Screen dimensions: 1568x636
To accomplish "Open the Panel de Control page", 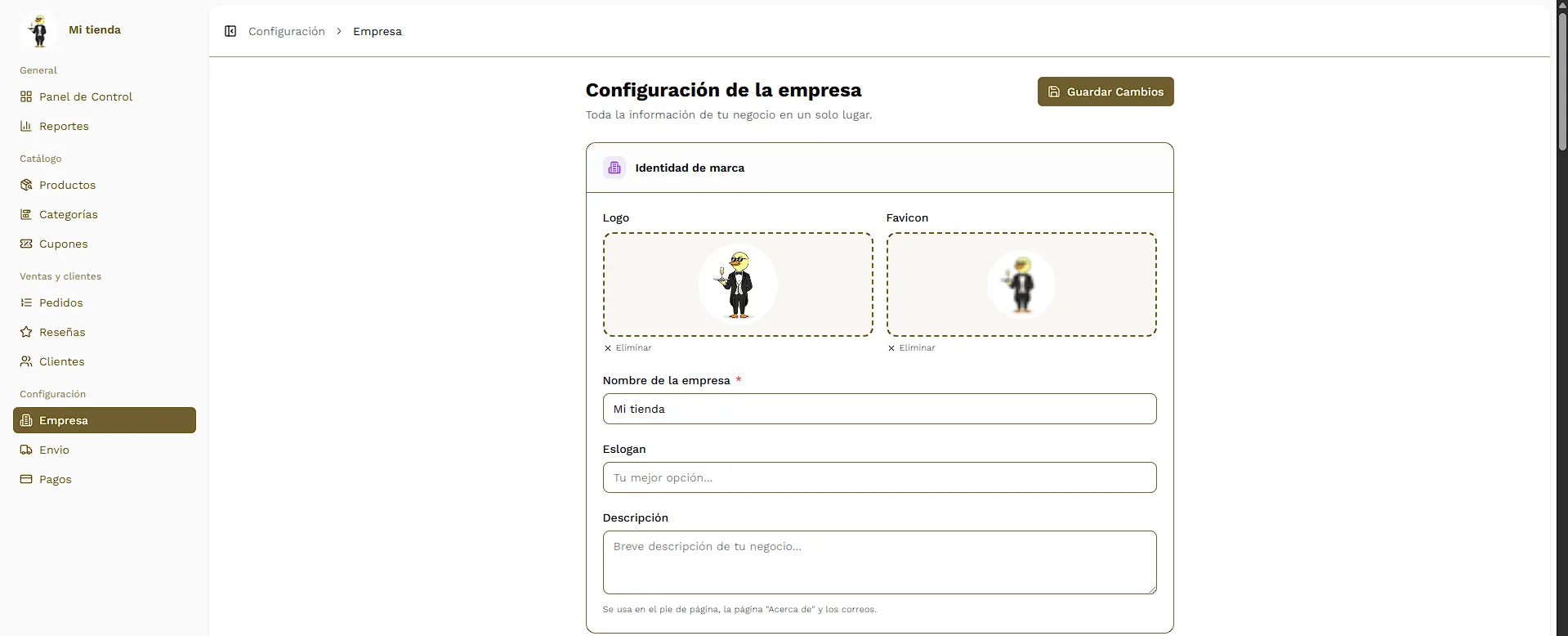I will pos(105,96).
